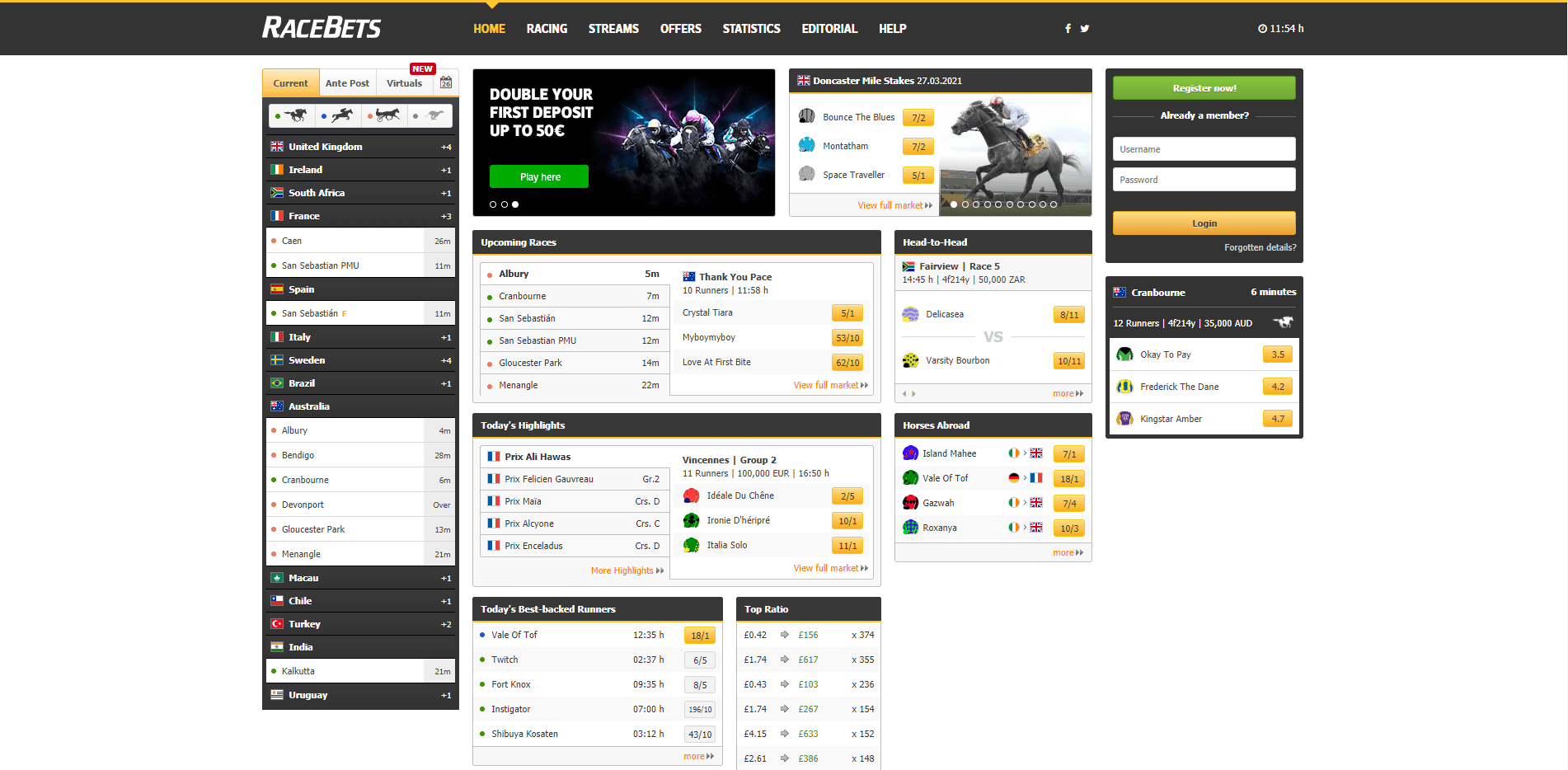Click the Delicasea jockey silk icon

tap(910, 314)
